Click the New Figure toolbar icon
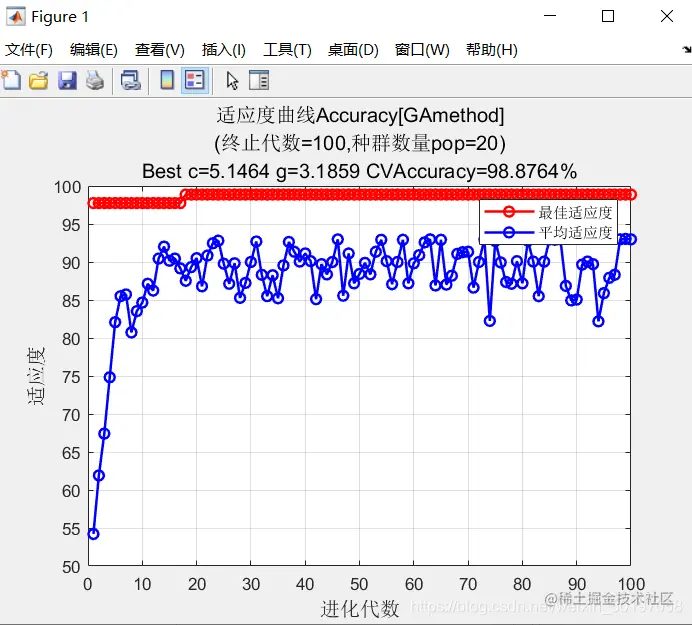 (11, 81)
